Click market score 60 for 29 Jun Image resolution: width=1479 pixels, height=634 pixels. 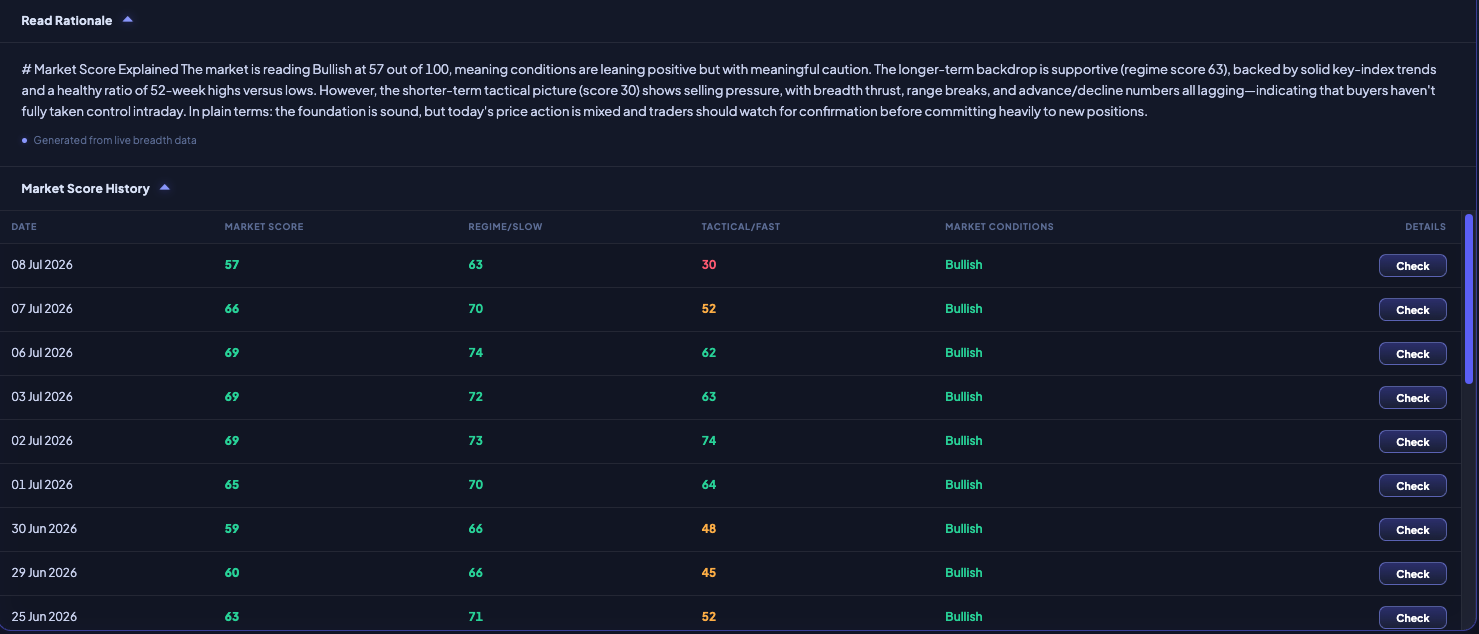[232, 573]
